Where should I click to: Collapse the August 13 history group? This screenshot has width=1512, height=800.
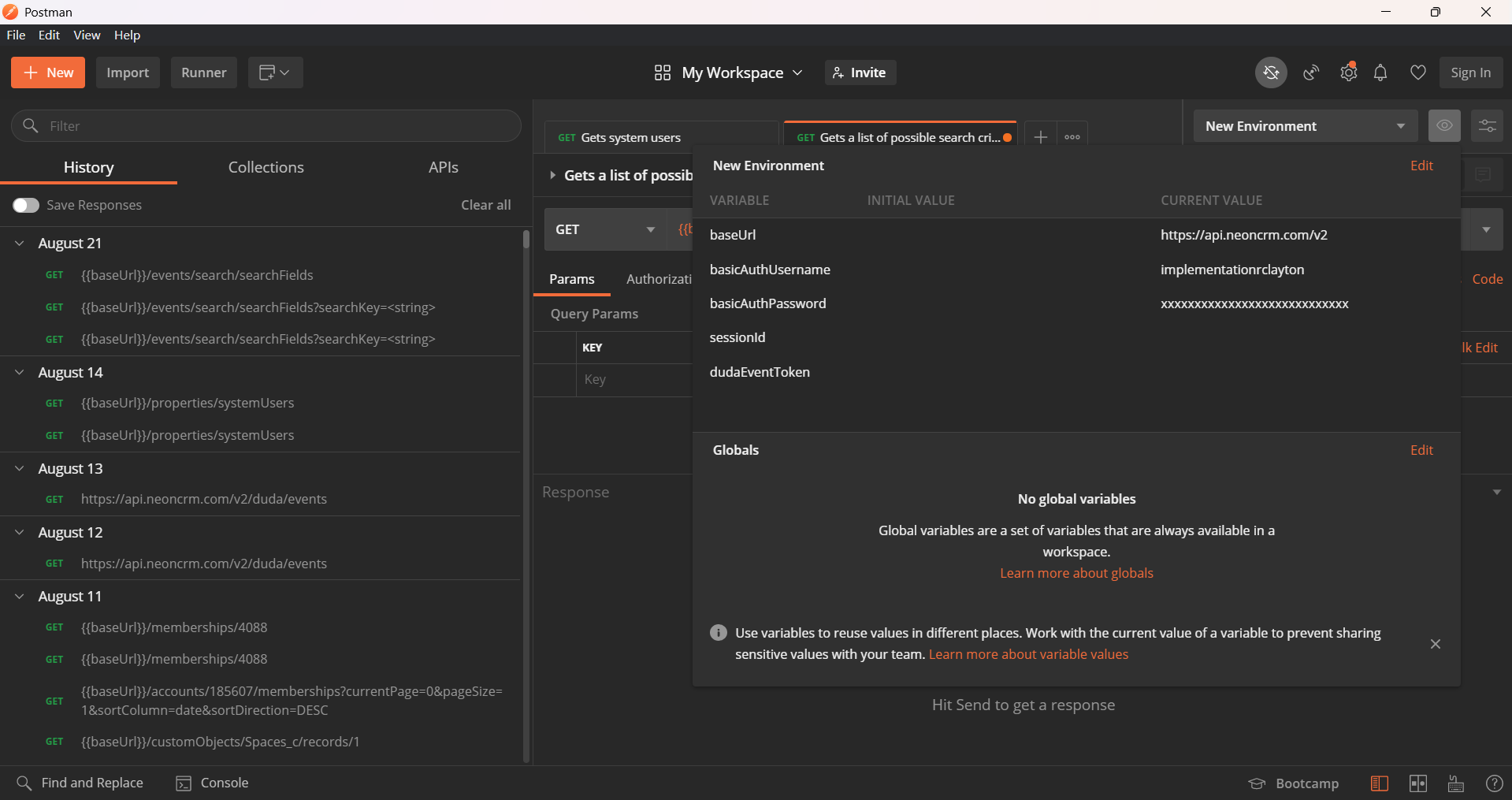(x=20, y=469)
